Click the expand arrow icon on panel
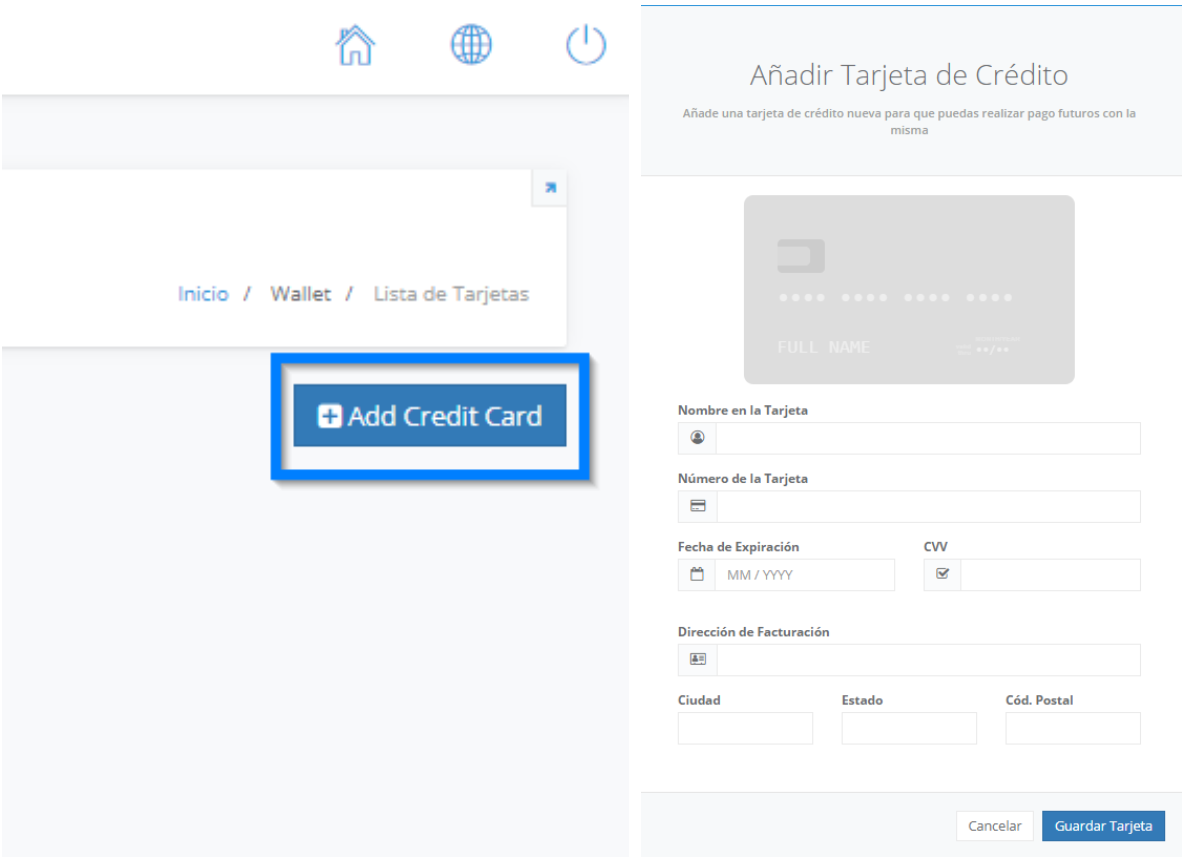Screen dimensions: 1188x857 (x=550, y=188)
